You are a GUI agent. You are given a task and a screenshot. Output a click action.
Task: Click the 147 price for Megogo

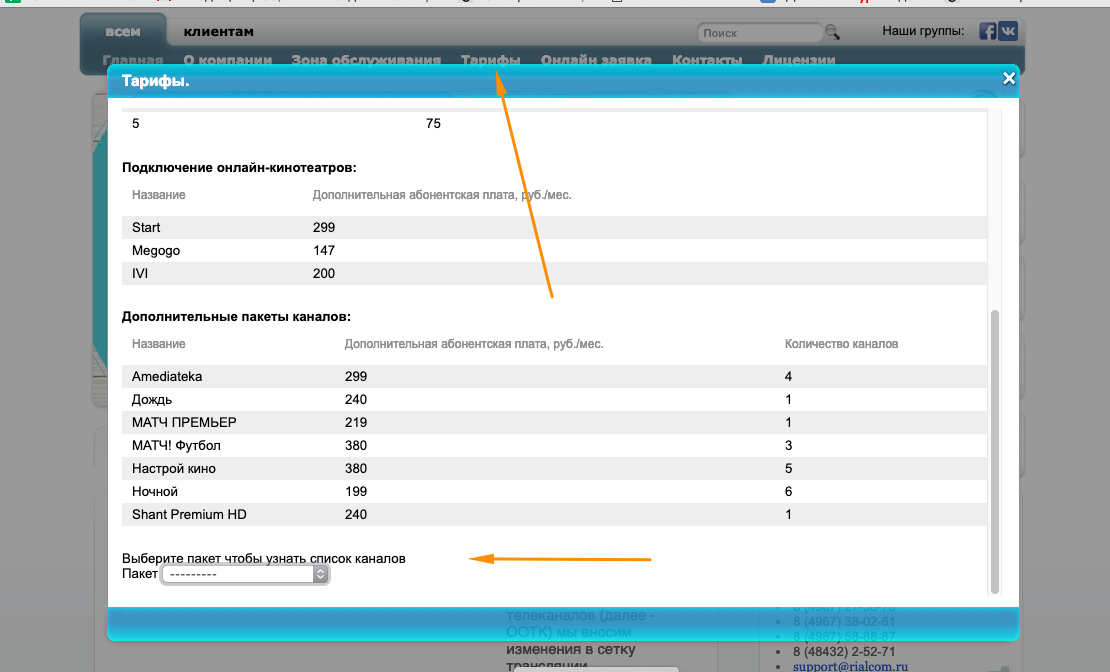pos(324,251)
